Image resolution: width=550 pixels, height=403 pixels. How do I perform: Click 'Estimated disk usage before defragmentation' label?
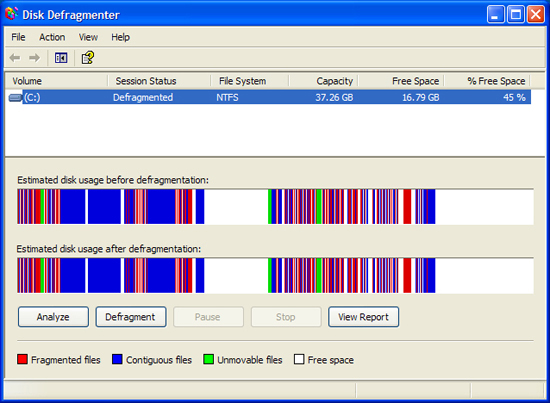click(x=113, y=180)
